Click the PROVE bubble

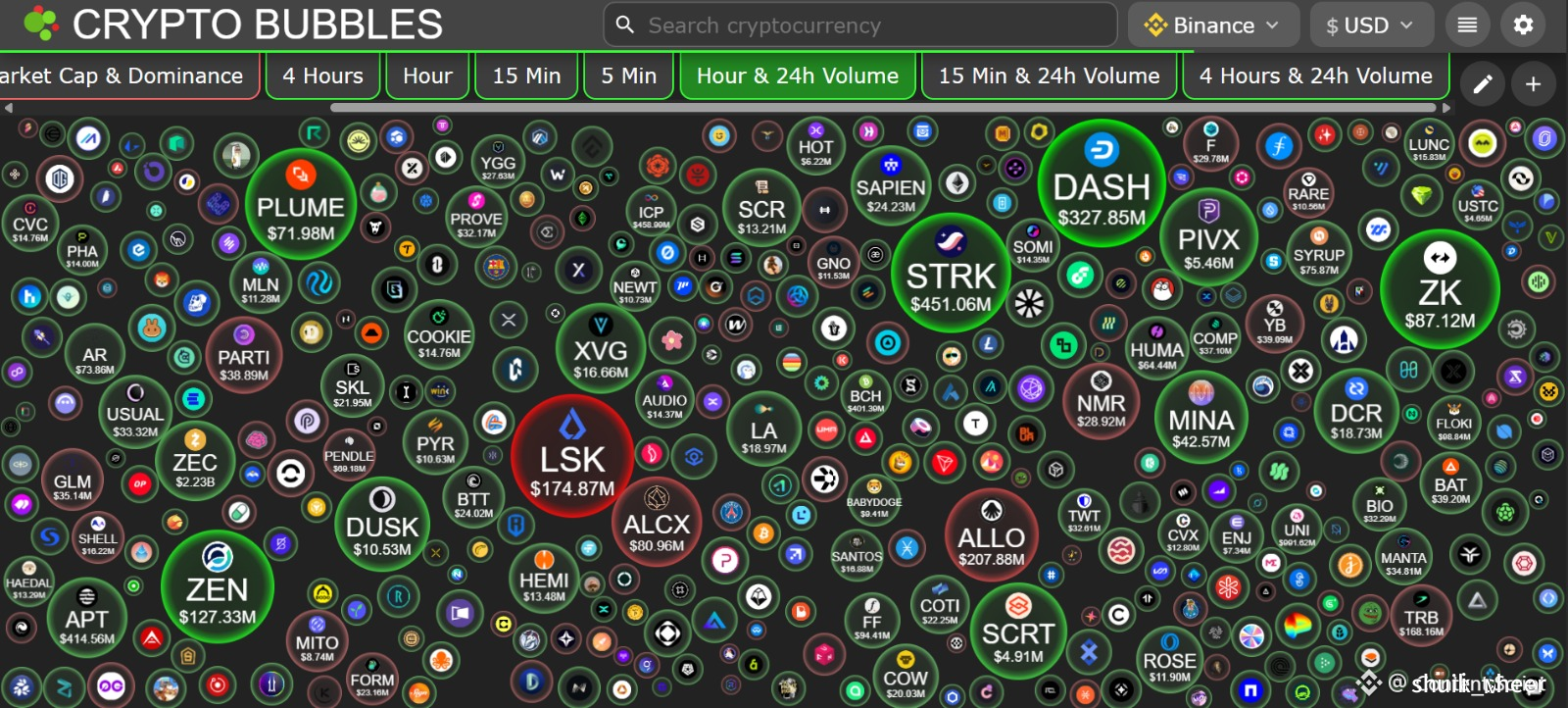[476, 217]
